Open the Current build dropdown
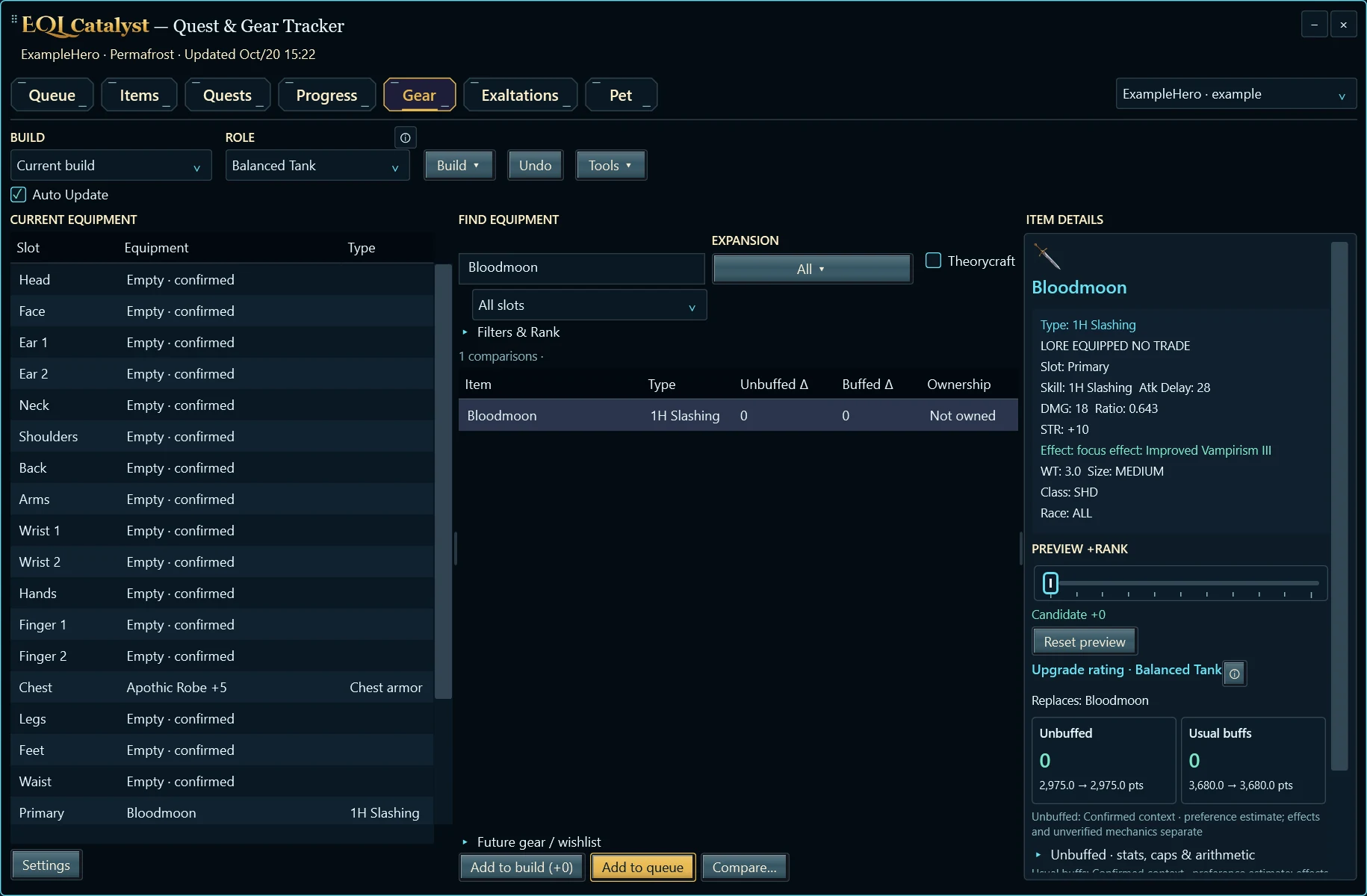Viewport: 1367px width, 896px height. pos(111,166)
